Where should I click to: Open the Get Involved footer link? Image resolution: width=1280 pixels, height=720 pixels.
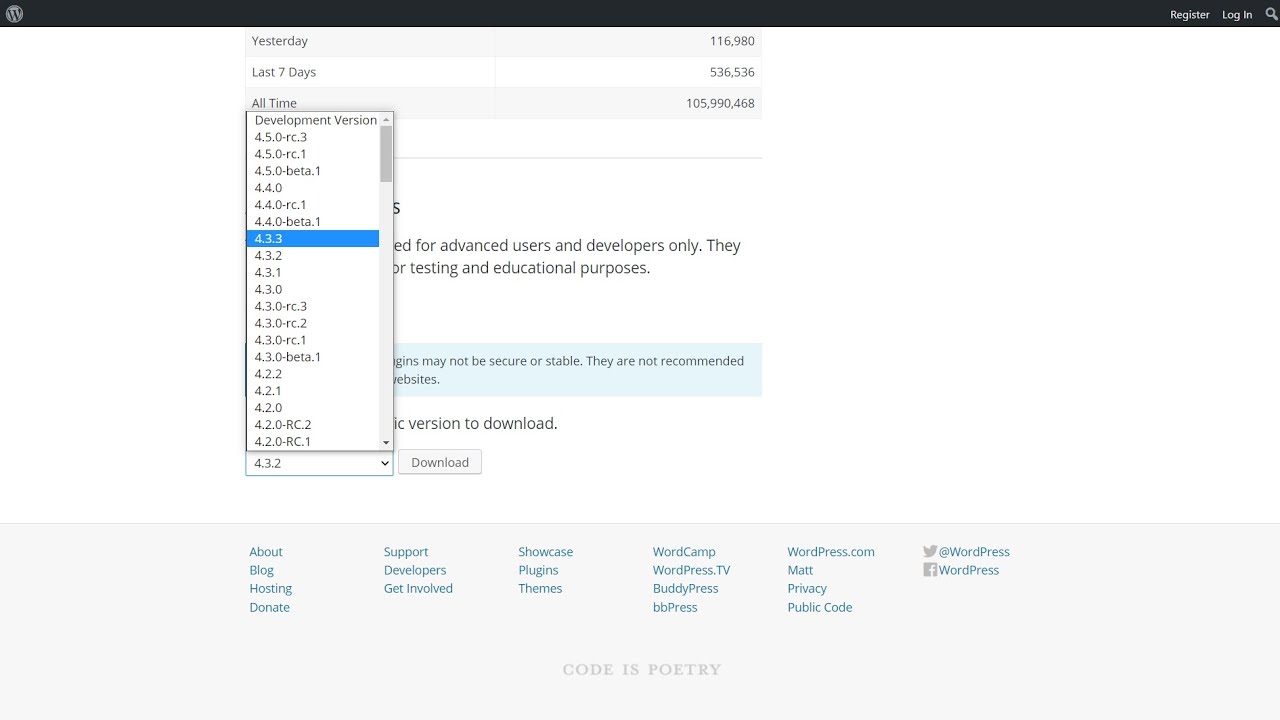click(418, 589)
